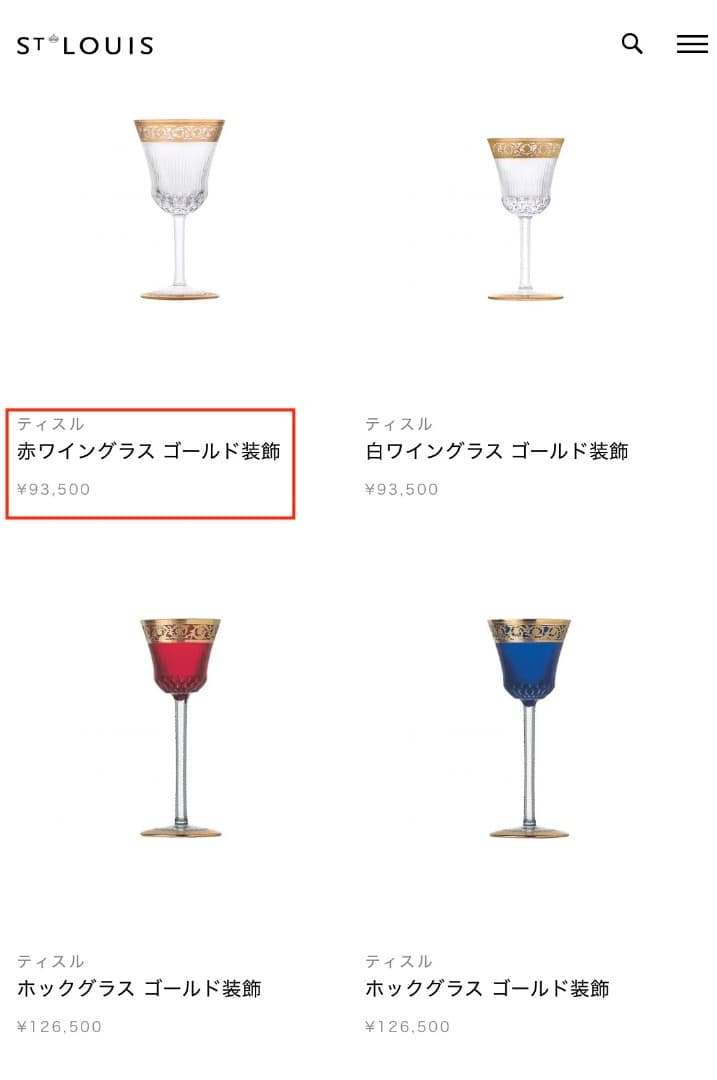
Task: Click ティスル label above blue hock glass title
Action: [399, 961]
